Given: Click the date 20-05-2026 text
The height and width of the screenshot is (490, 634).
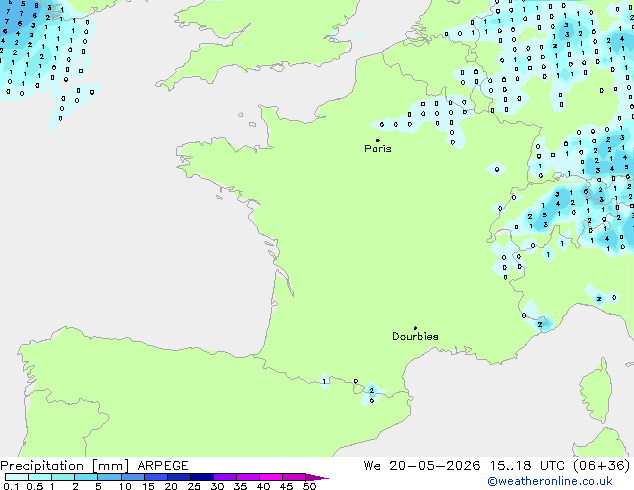Looking at the screenshot, I should click(435, 466).
